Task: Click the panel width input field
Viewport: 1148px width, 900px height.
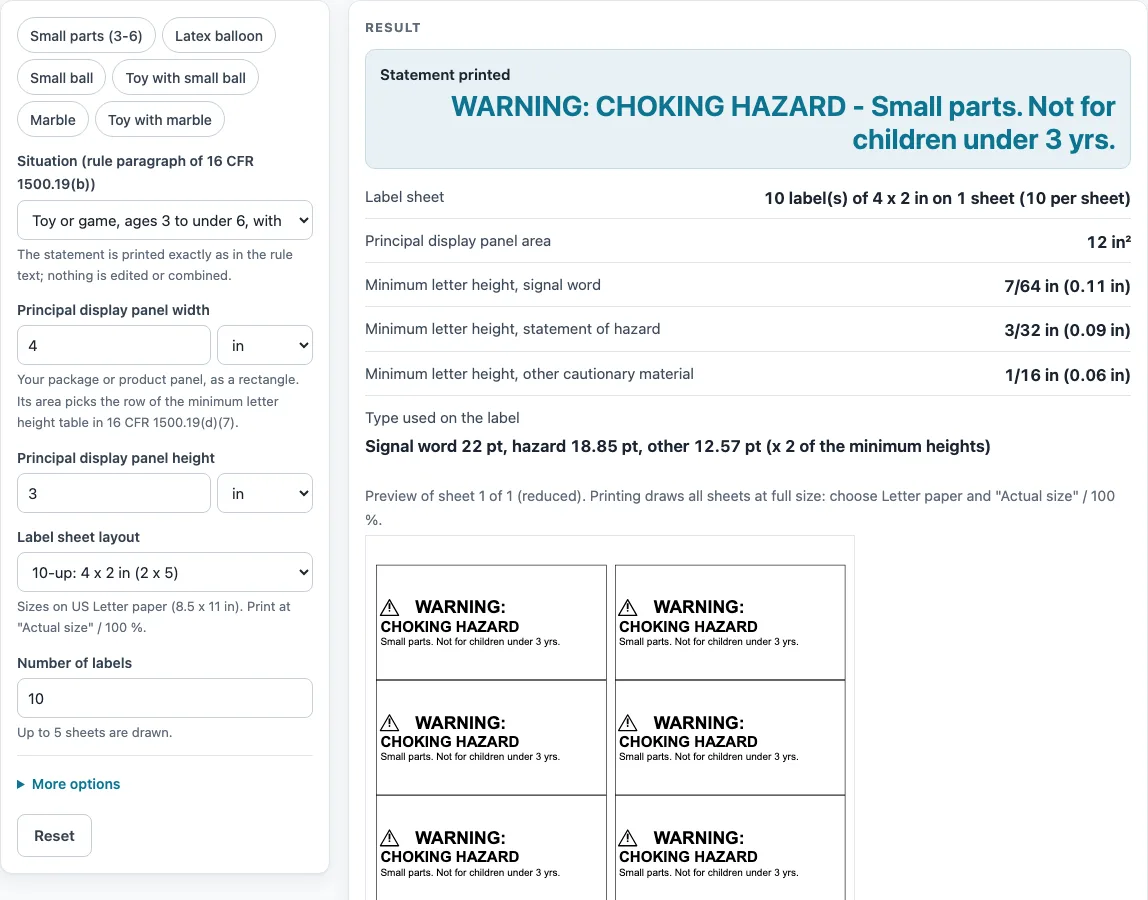Action: [x=114, y=345]
